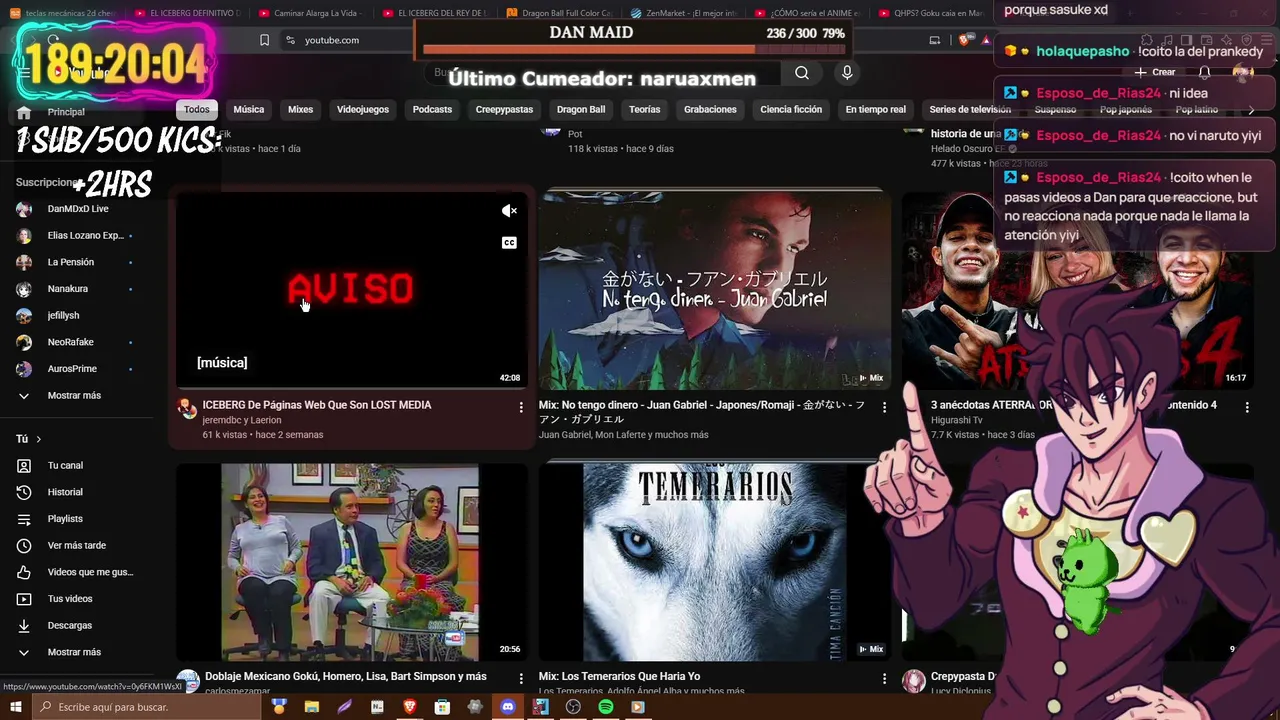Select the Creepypastas filter chip

pyautogui.click(x=505, y=110)
